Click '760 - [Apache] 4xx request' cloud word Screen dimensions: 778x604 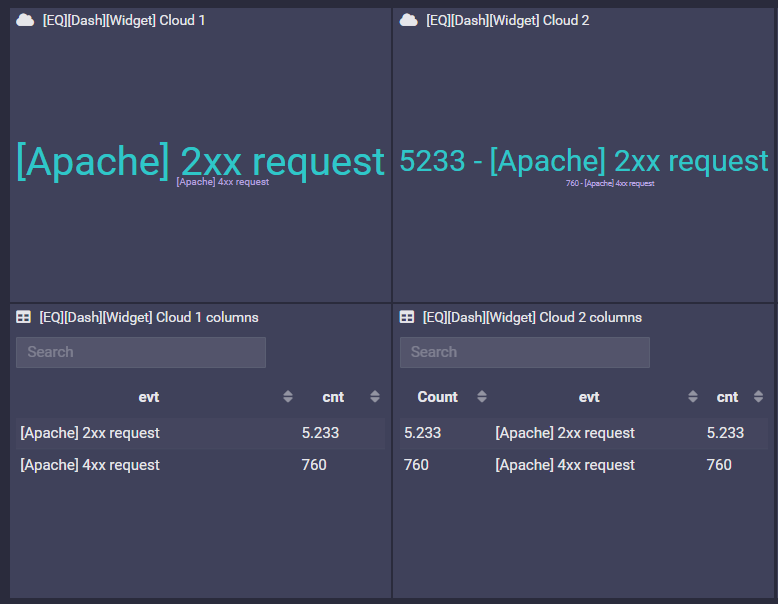pos(610,184)
